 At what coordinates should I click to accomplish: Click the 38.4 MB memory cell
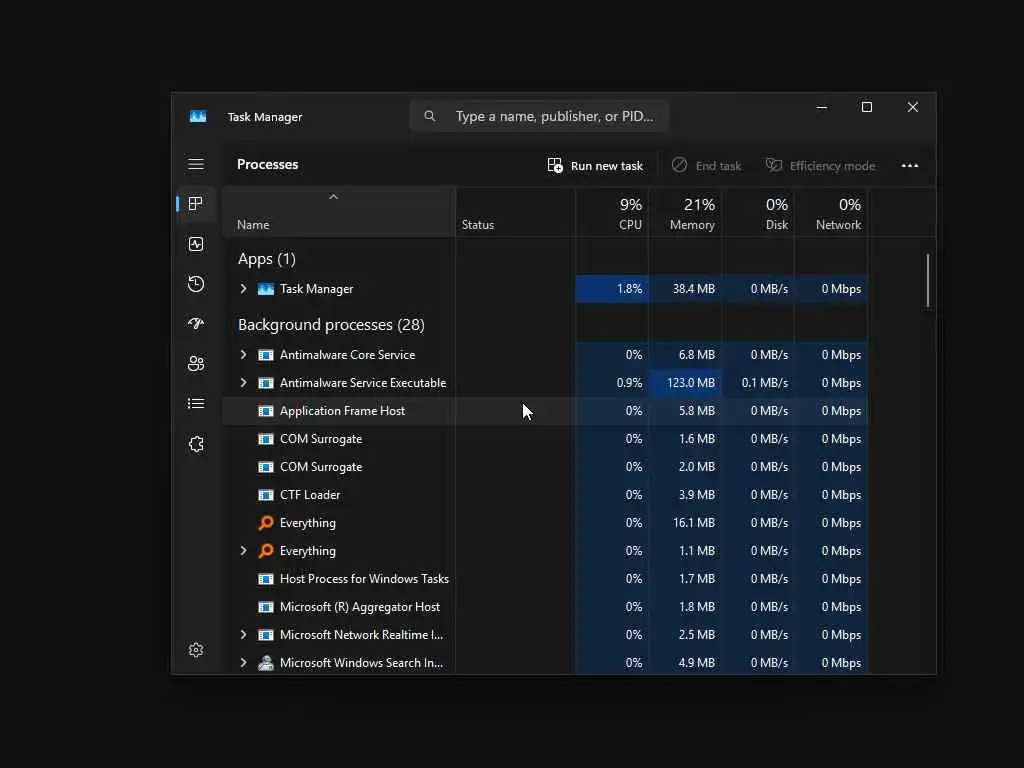coord(685,289)
